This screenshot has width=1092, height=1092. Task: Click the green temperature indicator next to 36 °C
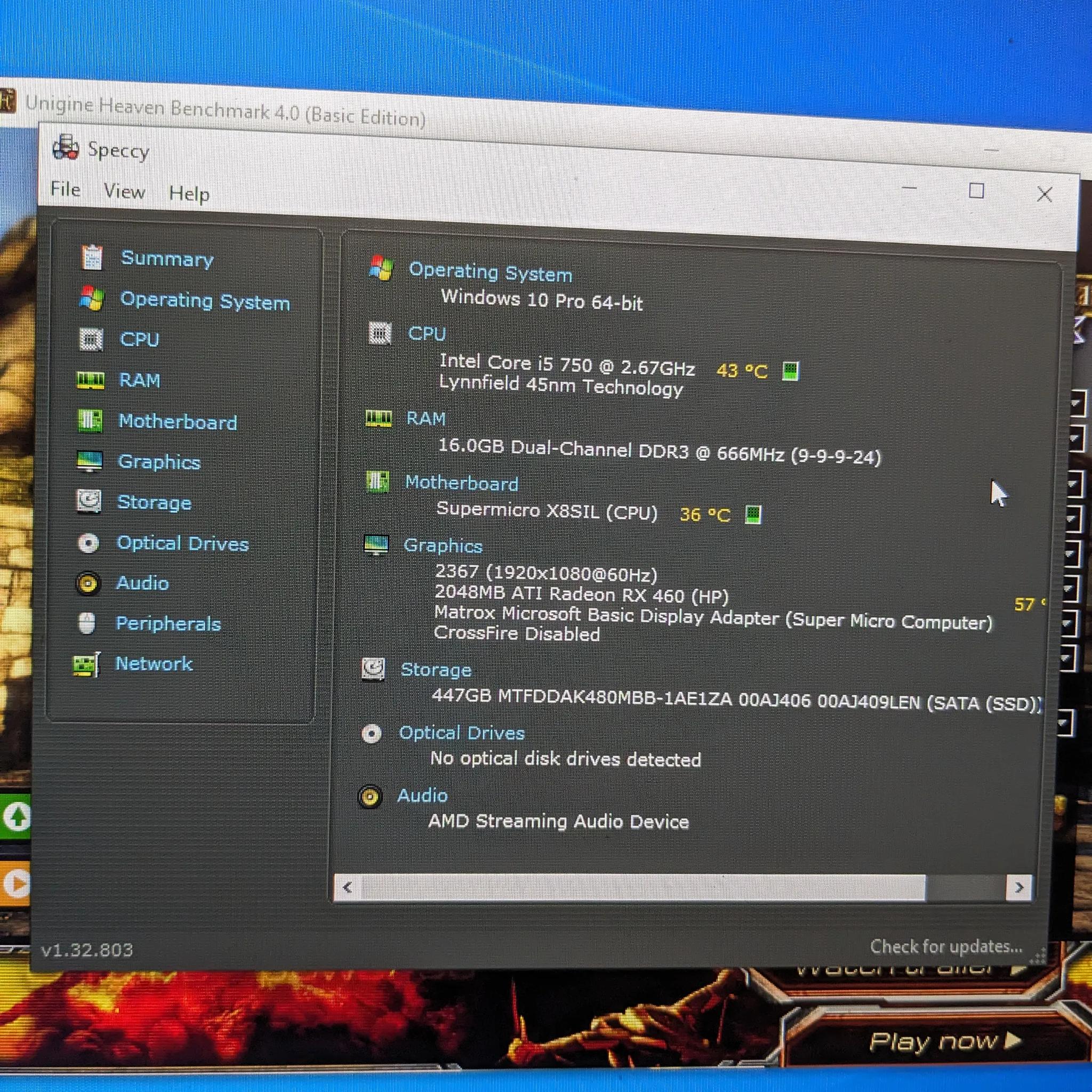coord(753,515)
